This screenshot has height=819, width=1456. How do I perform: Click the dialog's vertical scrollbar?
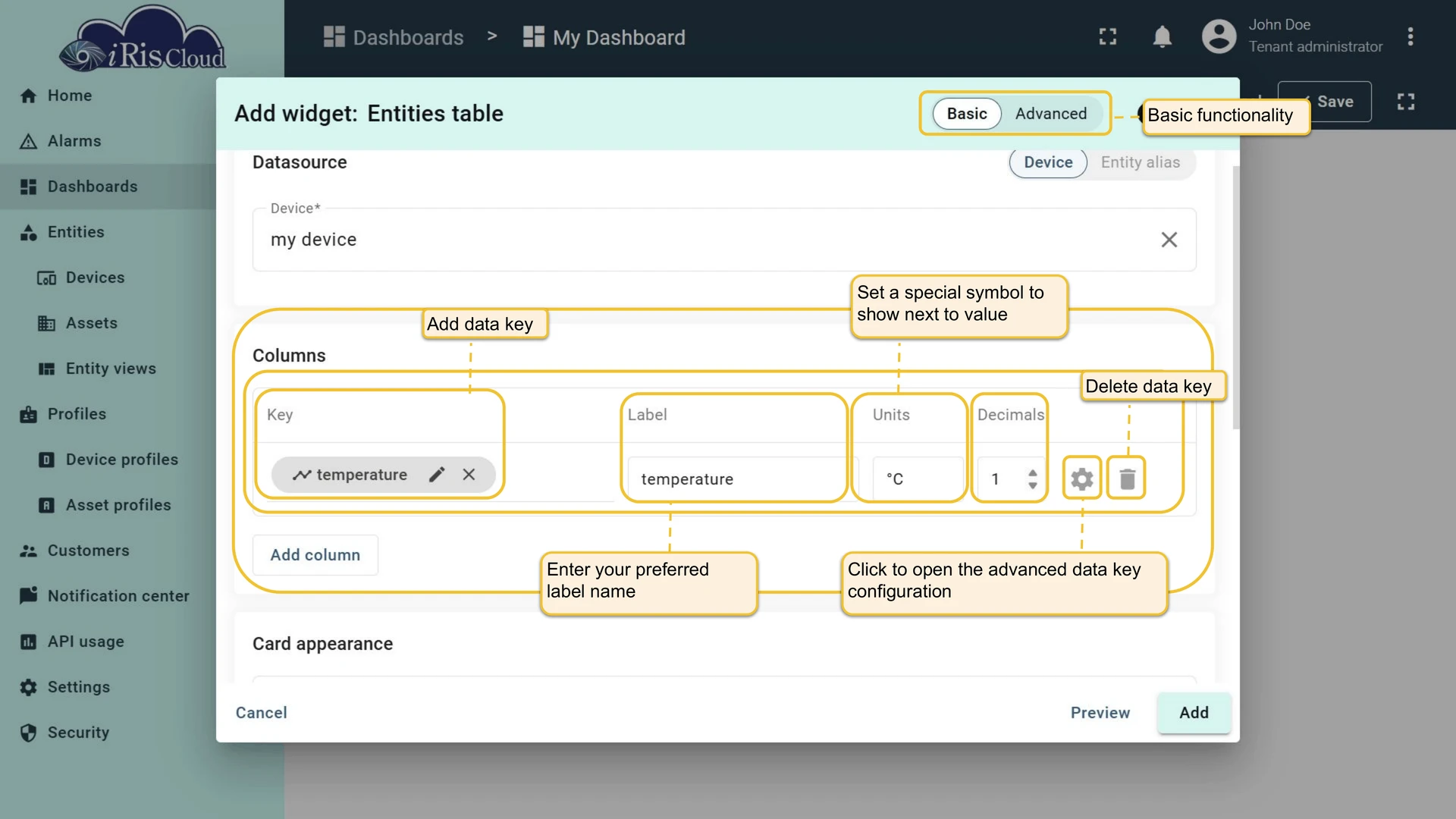[x=1236, y=296]
